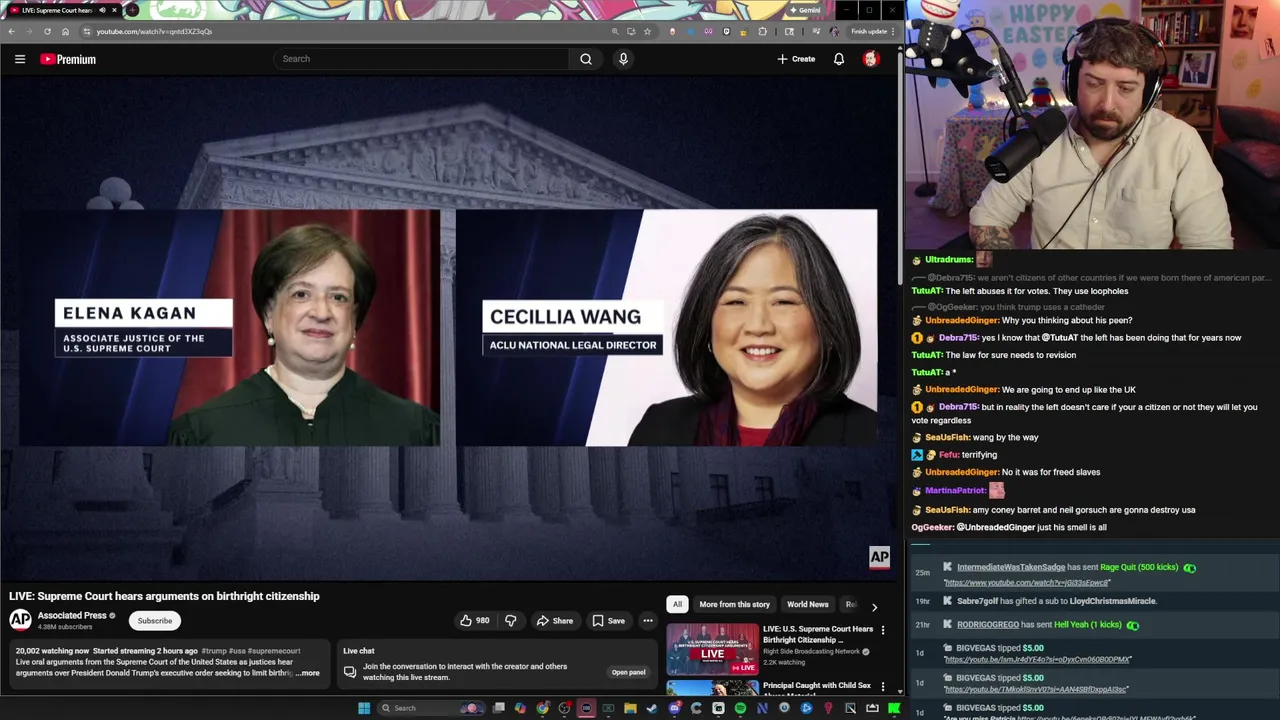Show next filter chips with right chevron
Viewport: 1280px width, 720px height.
[874, 607]
